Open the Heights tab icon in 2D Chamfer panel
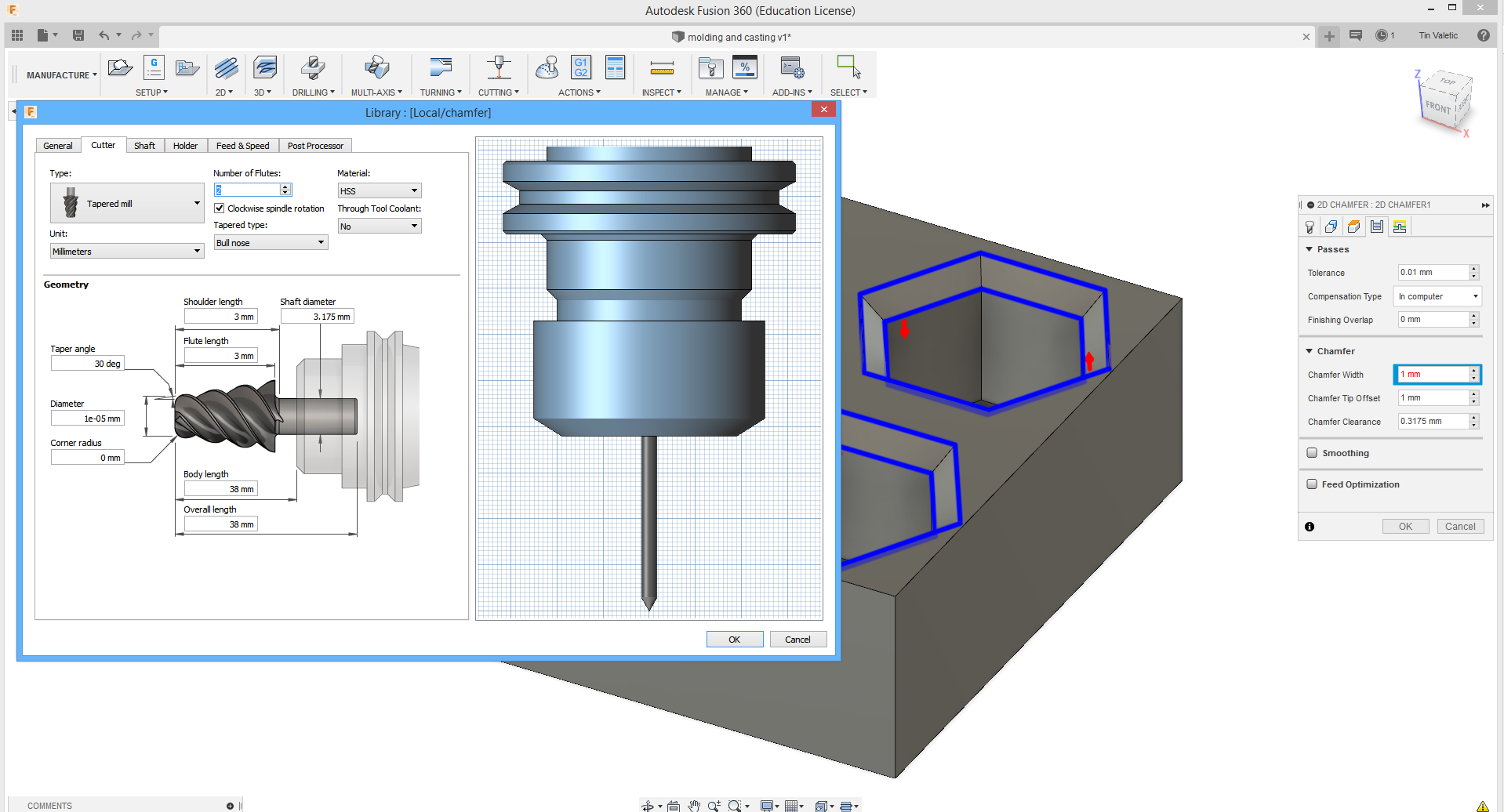Viewport: 1504px width, 812px height. 1354,227
